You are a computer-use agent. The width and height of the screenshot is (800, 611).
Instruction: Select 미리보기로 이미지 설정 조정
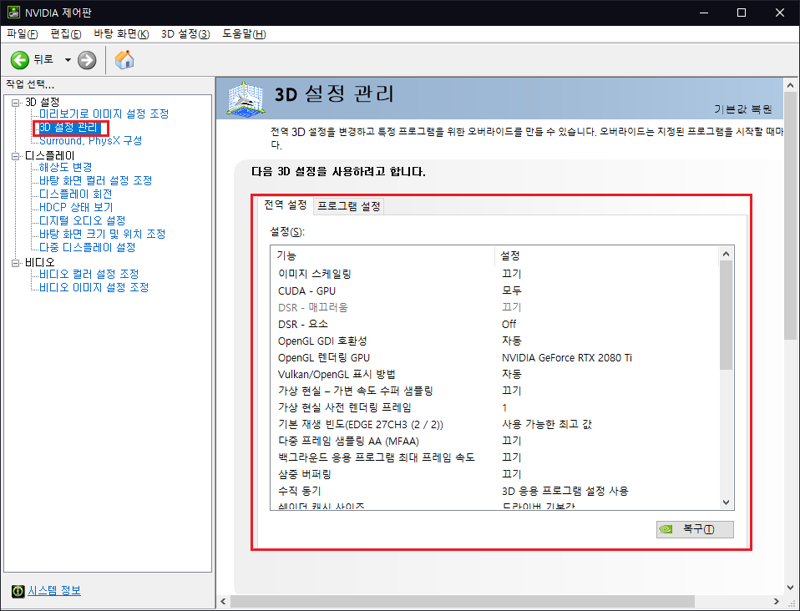(x=104, y=114)
